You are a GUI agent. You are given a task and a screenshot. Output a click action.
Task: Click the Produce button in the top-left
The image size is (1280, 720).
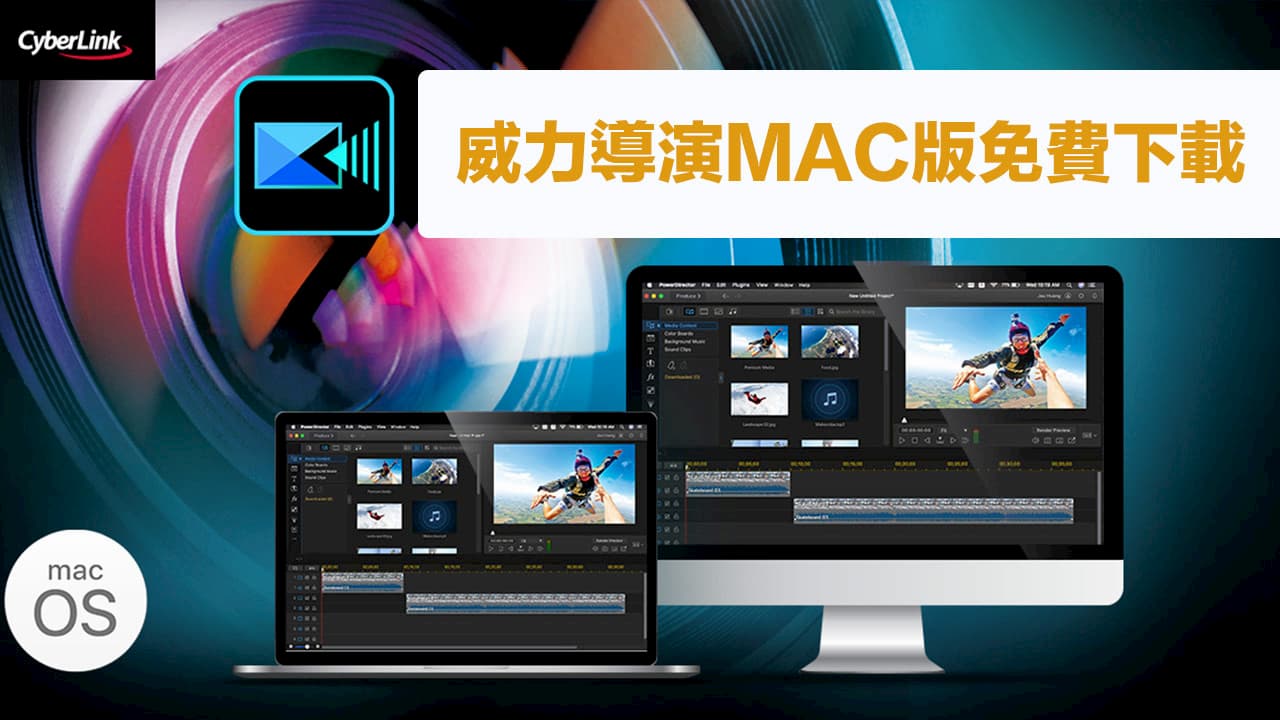tap(689, 296)
